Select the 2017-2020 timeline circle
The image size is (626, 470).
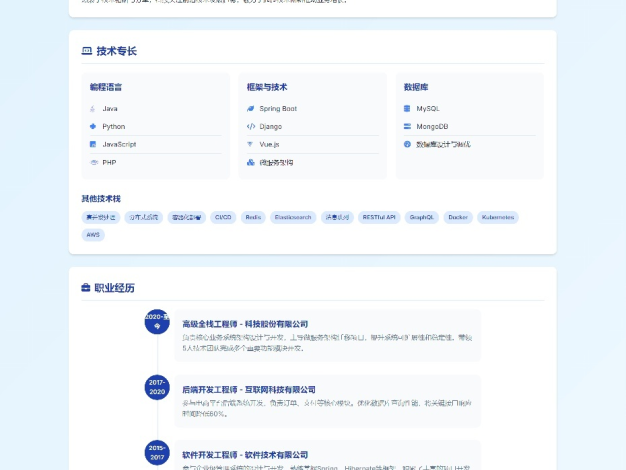[157, 387]
